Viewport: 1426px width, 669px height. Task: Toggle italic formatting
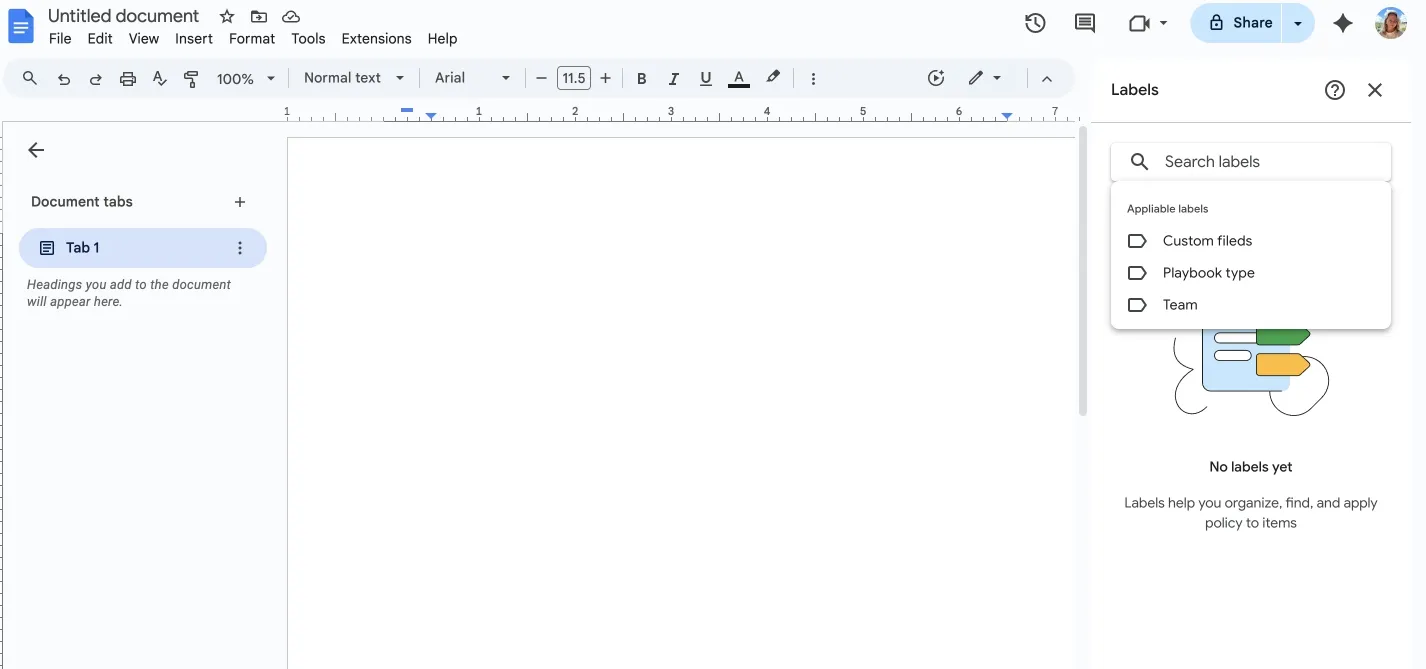673,77
